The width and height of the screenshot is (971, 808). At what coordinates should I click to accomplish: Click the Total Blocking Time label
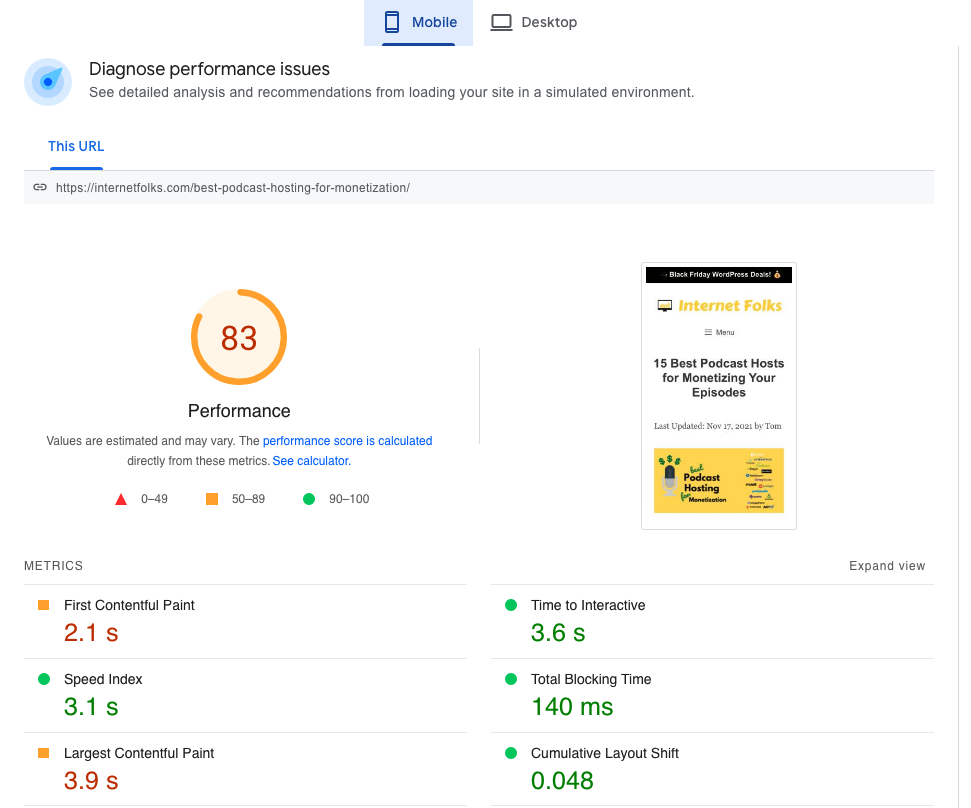591,679
